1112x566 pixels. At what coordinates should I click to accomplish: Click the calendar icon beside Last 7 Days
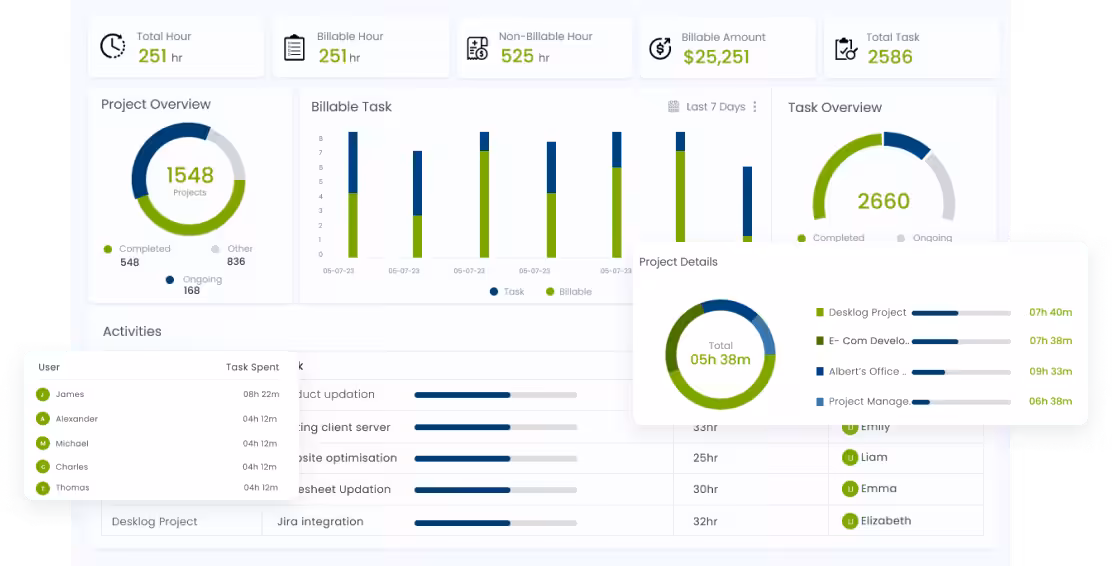(674, 107)
